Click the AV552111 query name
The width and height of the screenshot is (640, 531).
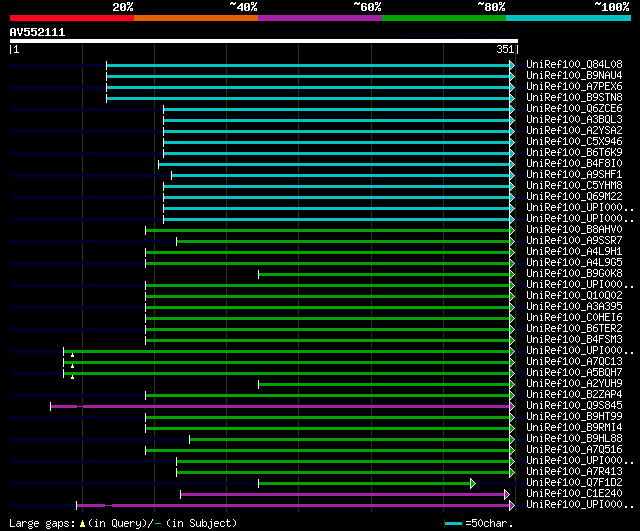pos(37,32)
